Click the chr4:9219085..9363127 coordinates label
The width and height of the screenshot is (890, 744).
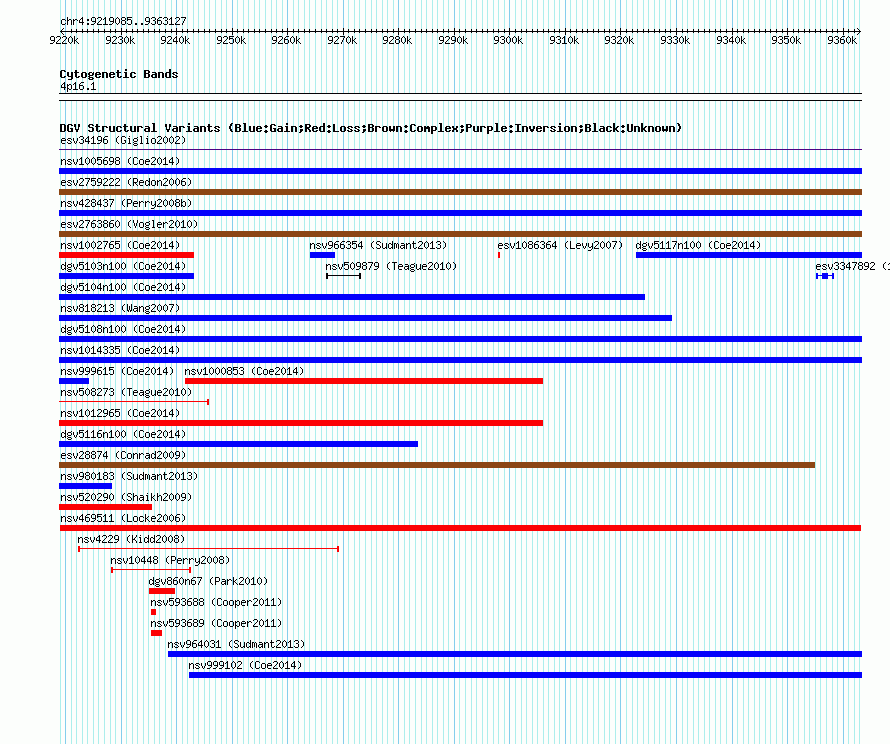tap(123, 21)
